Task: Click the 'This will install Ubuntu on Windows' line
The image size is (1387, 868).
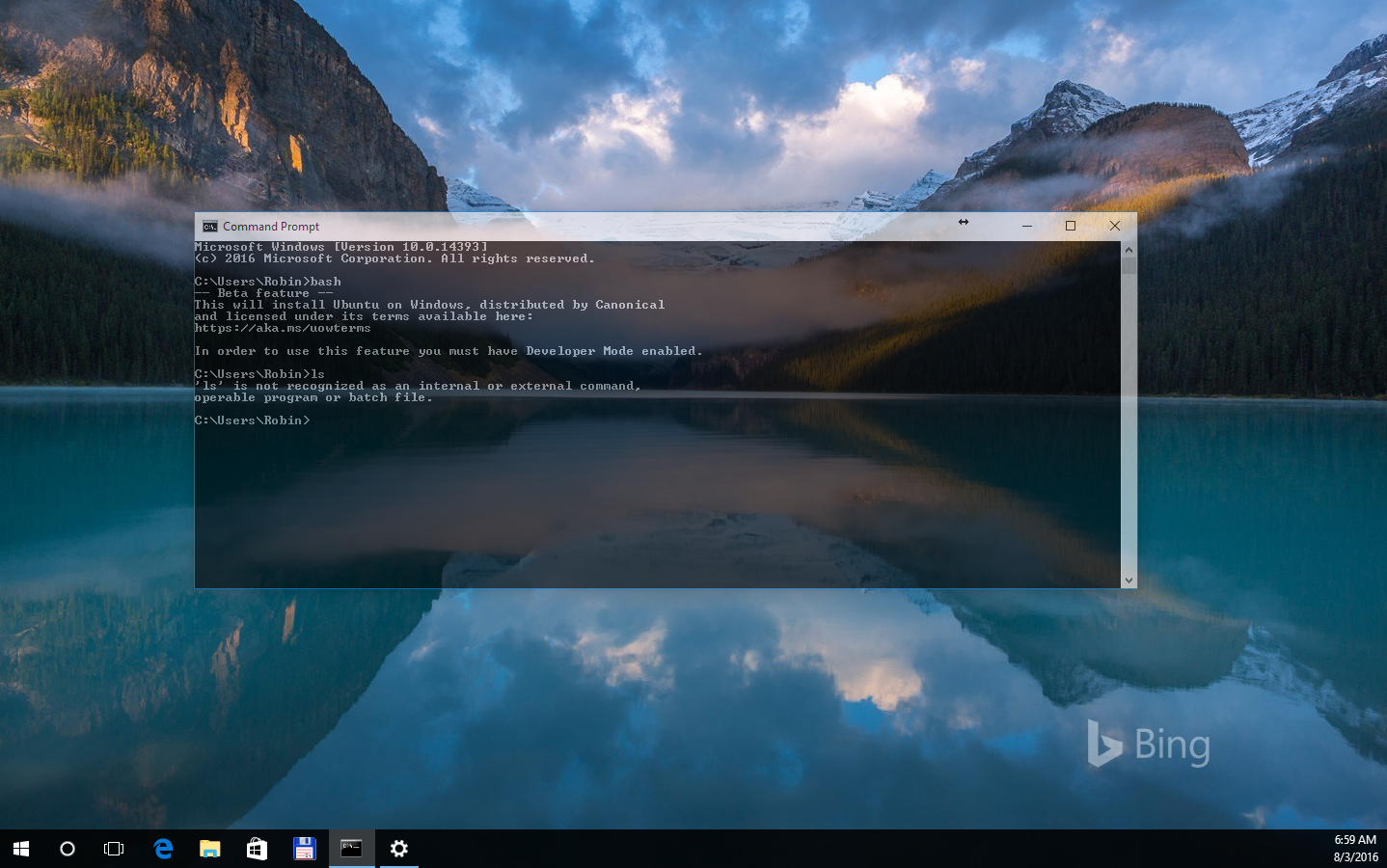Action: [x=429, y=305]
